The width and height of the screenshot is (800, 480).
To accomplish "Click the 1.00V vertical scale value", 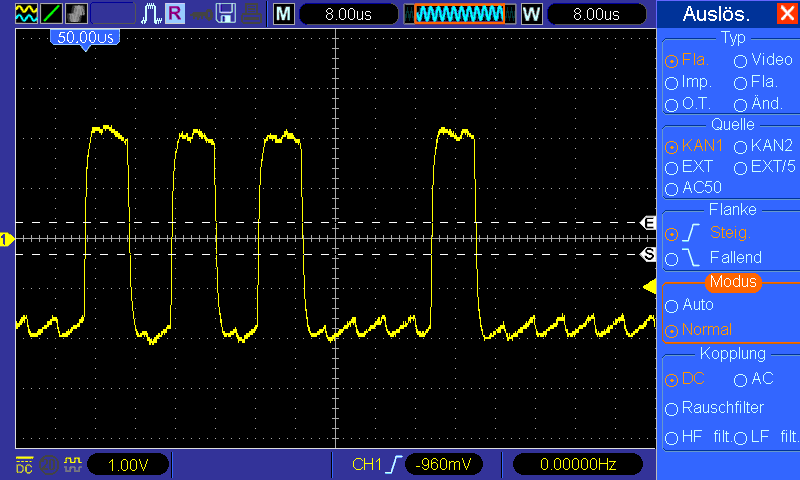I will click(128, 465).
